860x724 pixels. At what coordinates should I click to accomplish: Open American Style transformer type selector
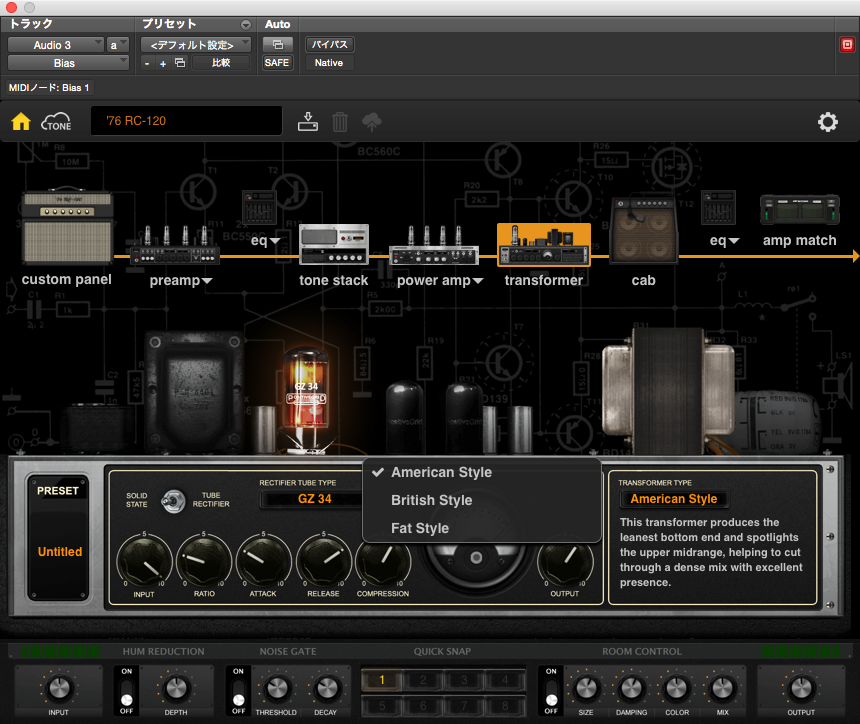[x=674, y=499]
